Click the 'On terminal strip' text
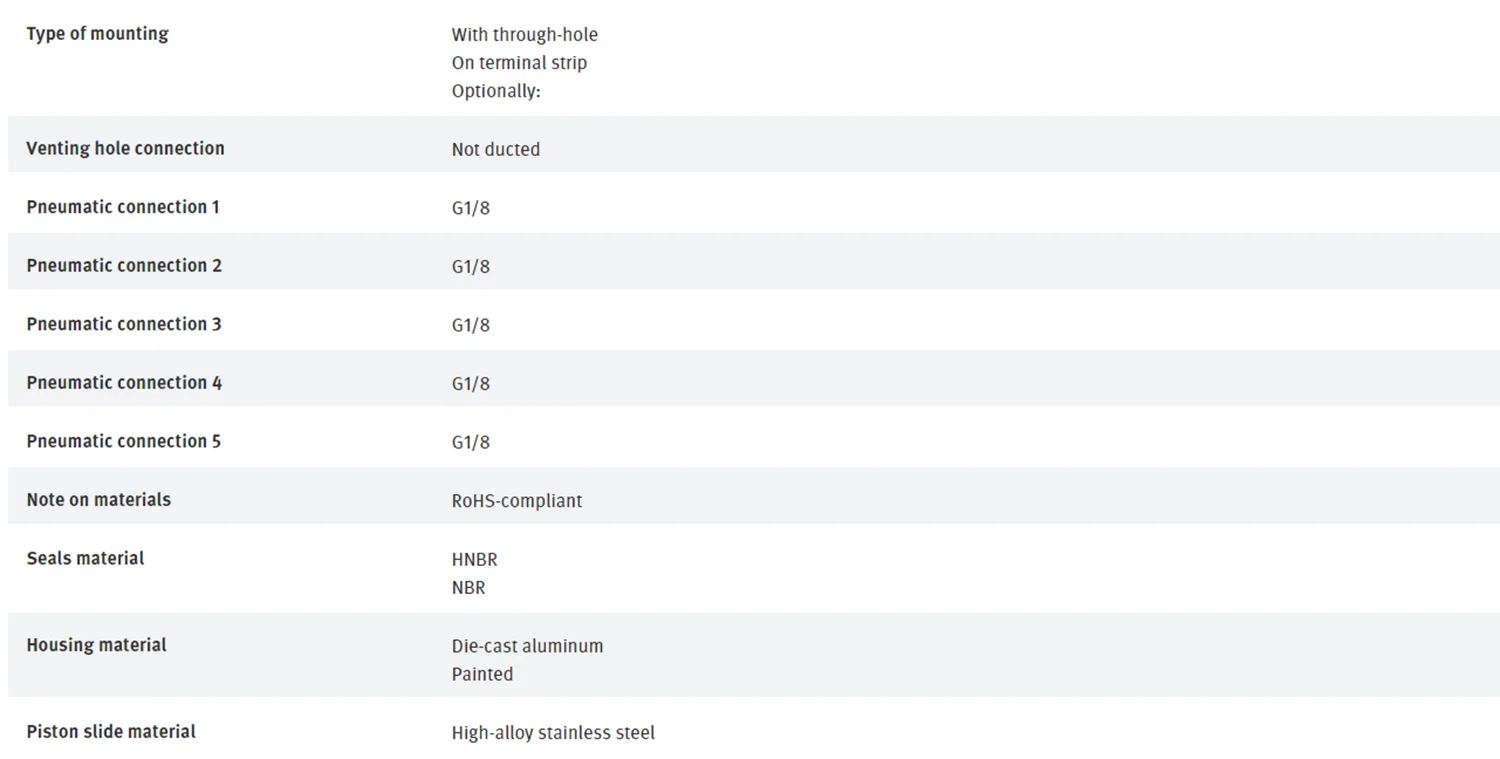 point(519,63)
